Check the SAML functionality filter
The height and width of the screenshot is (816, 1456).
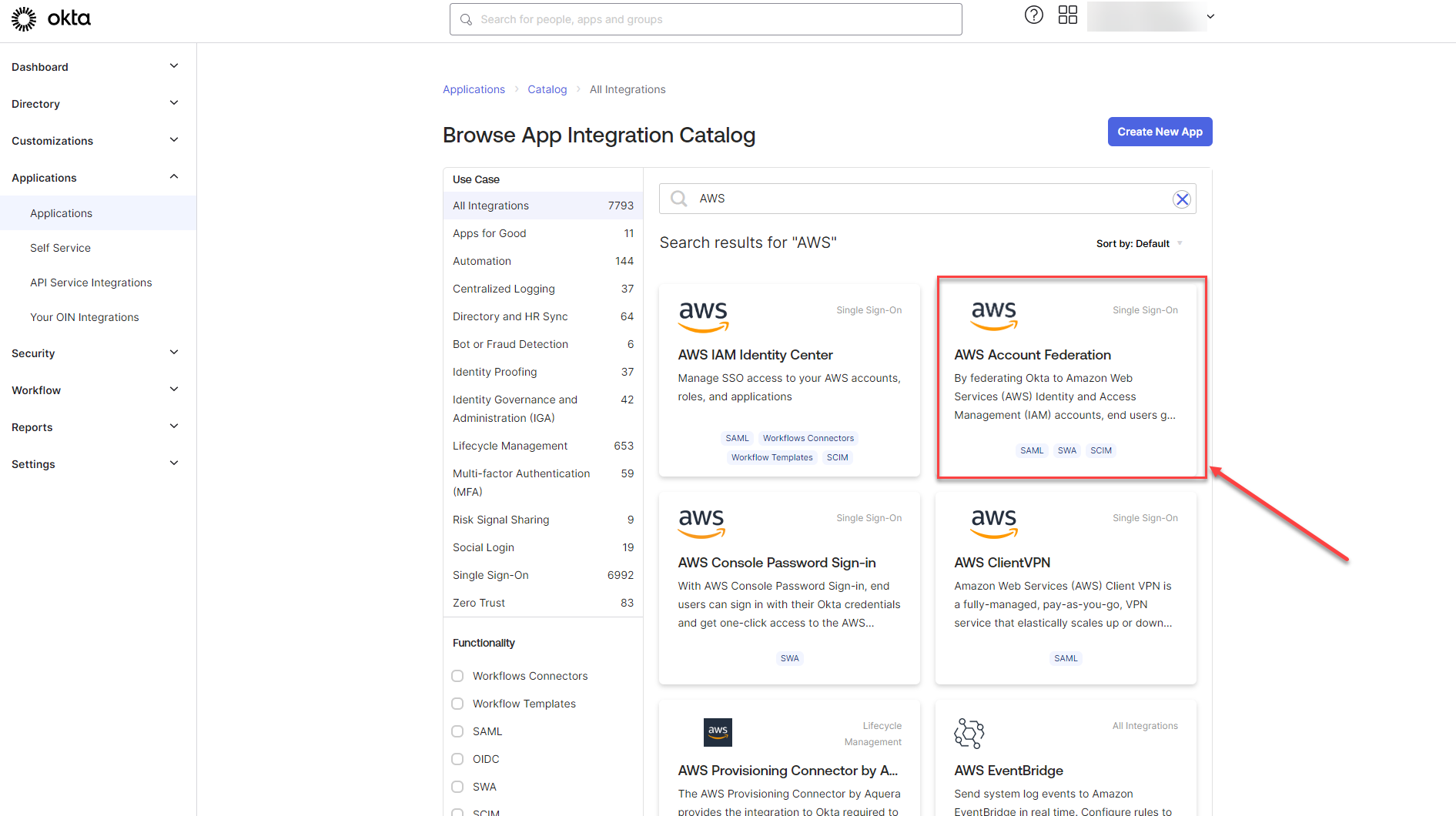[457, 731]
